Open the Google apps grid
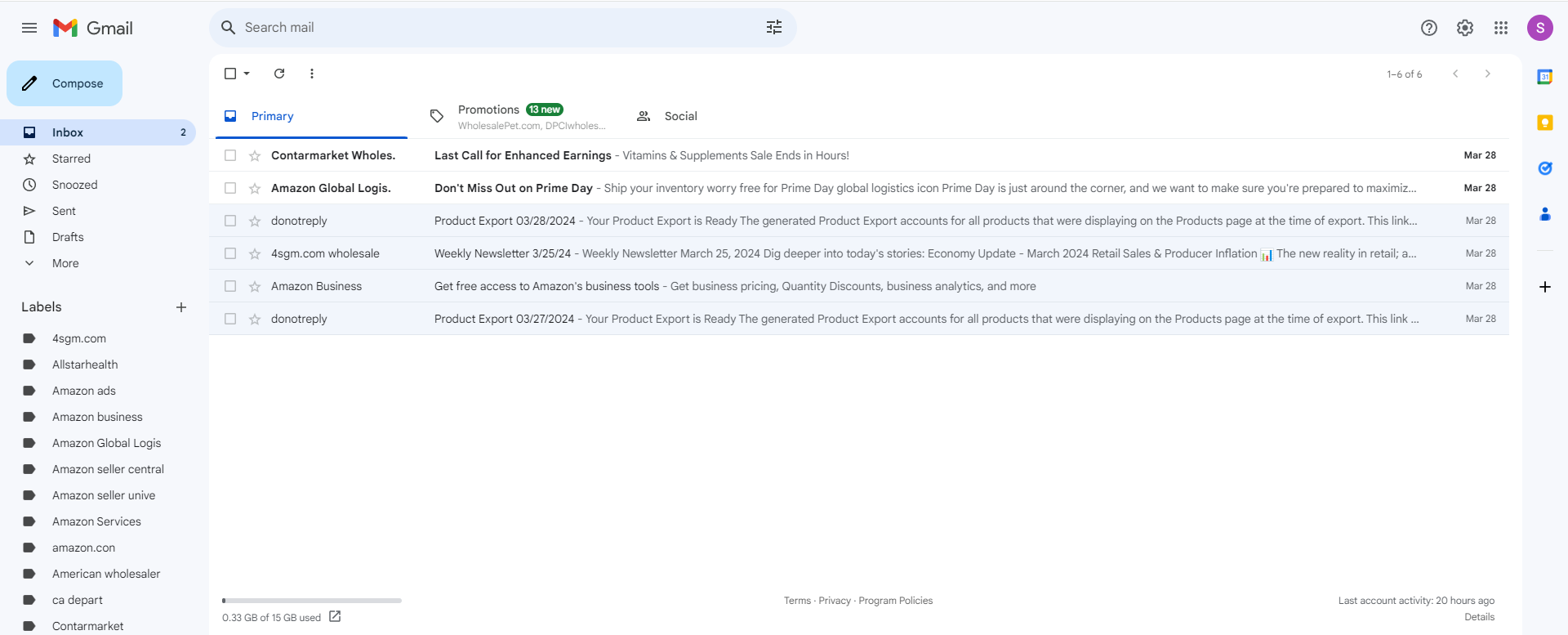 [x=1501, y=28]
